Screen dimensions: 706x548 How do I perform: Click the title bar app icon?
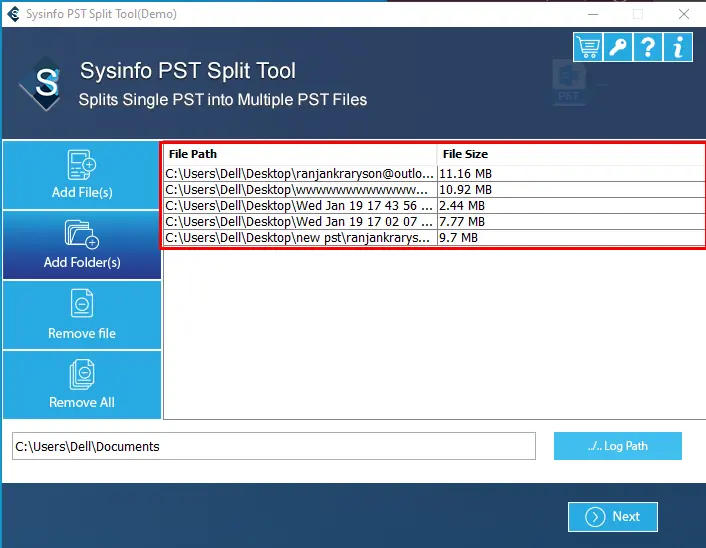click(x=14, y=14)
